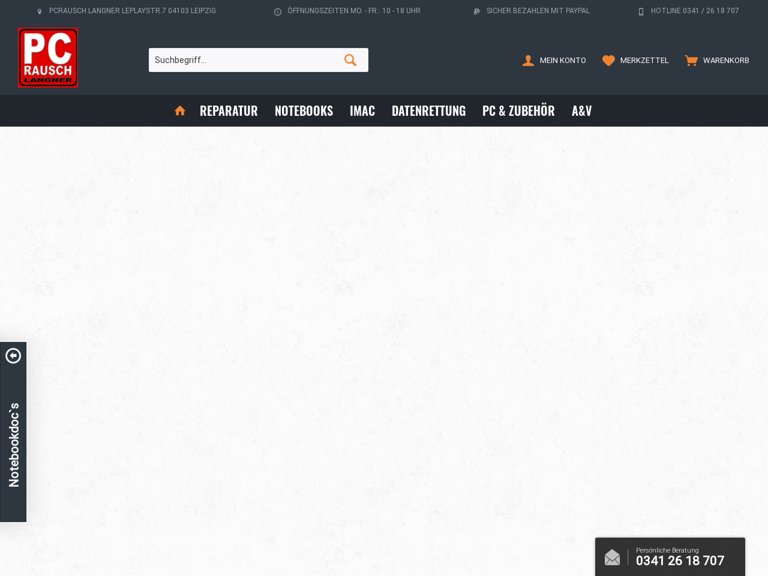
Task: Click the PC Rausch Langner logo
Action: 48,58
